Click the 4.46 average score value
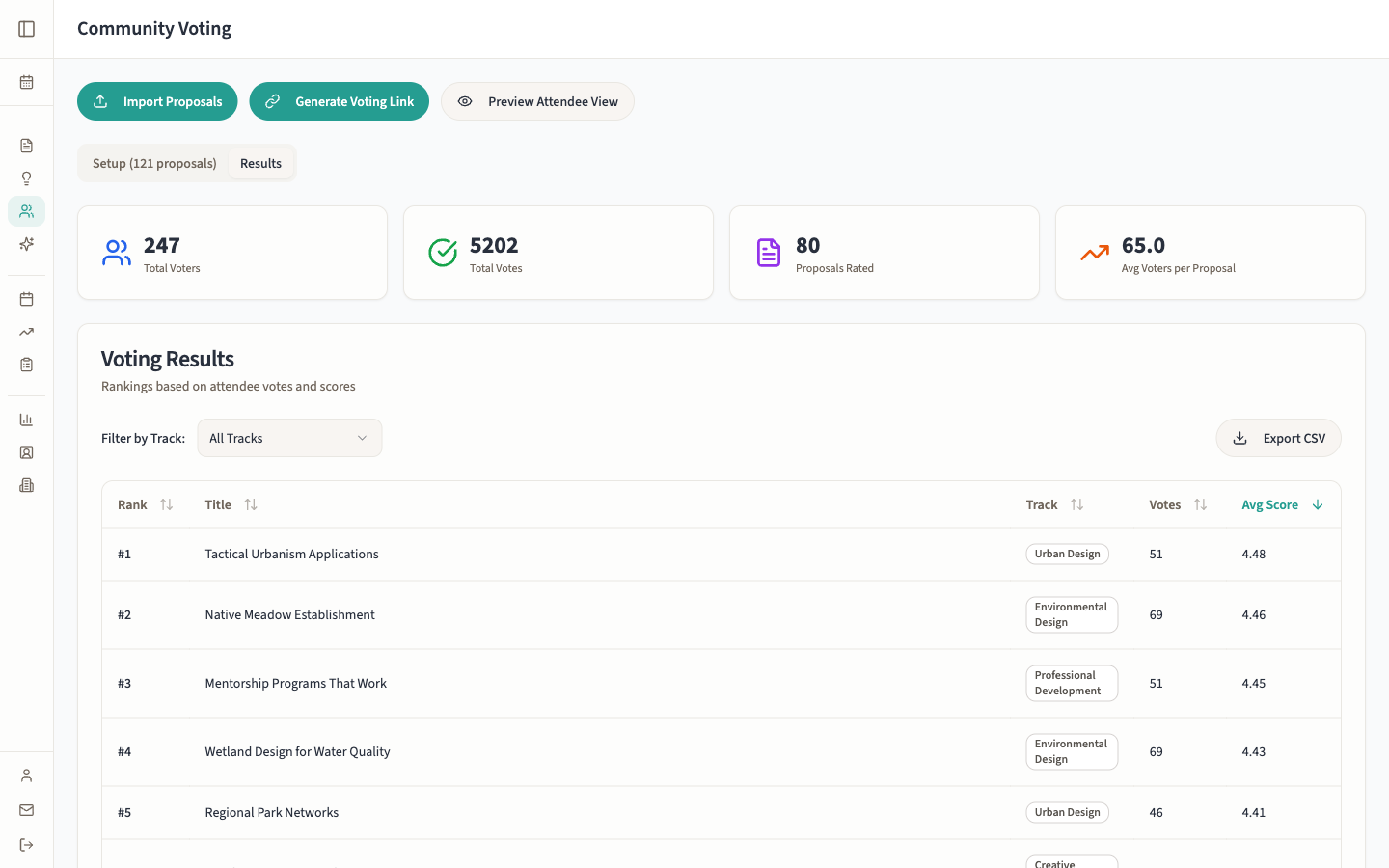The height and width of the screenshot is (868, 1389). 1253,614
